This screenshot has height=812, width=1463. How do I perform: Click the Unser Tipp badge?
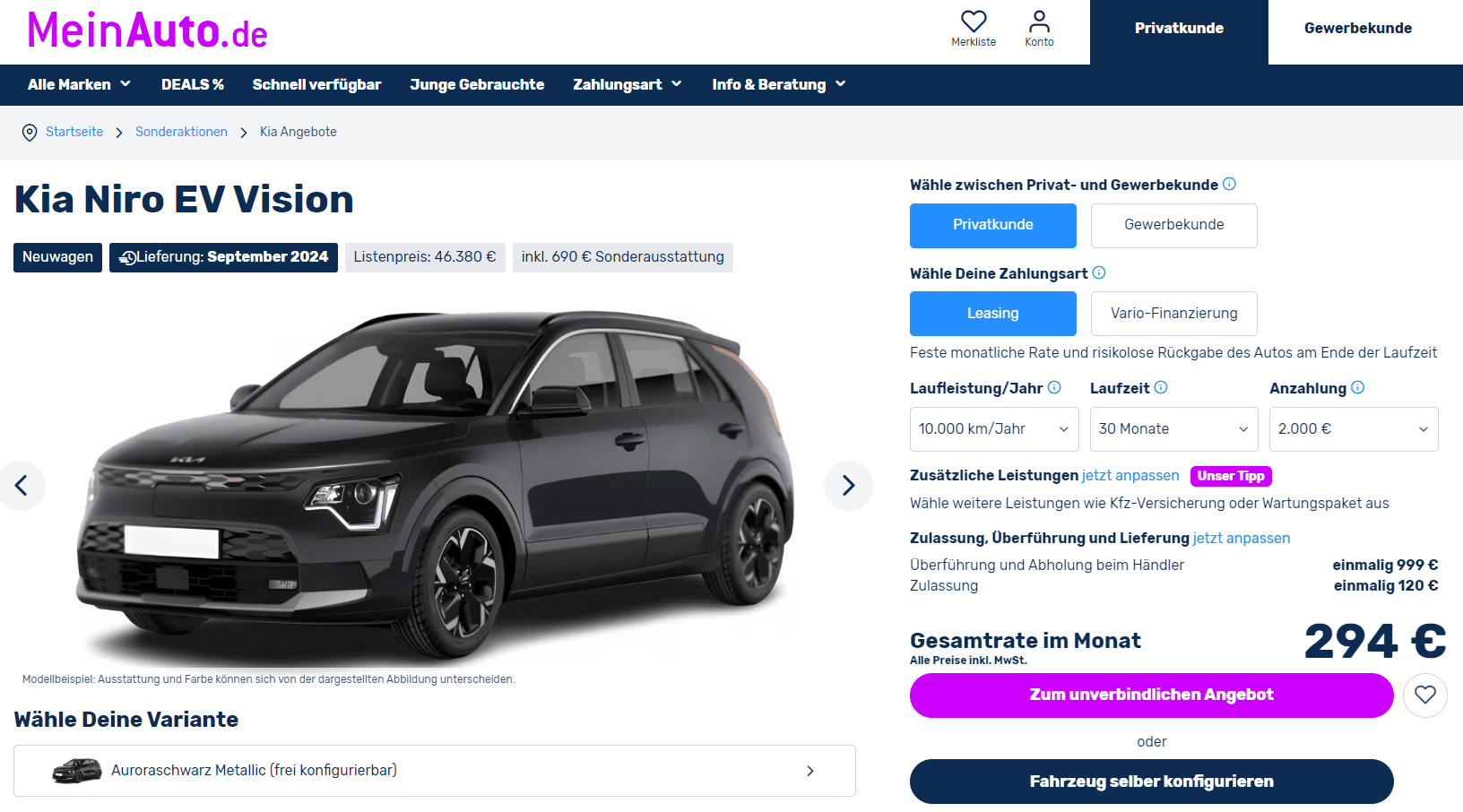(1231, 476)
